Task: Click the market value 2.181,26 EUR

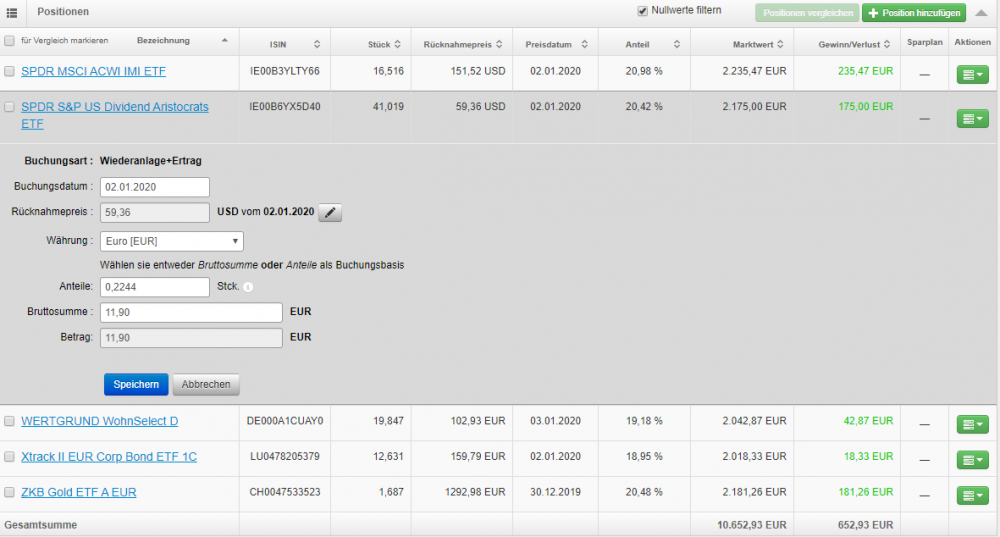Action: point(754,492)
